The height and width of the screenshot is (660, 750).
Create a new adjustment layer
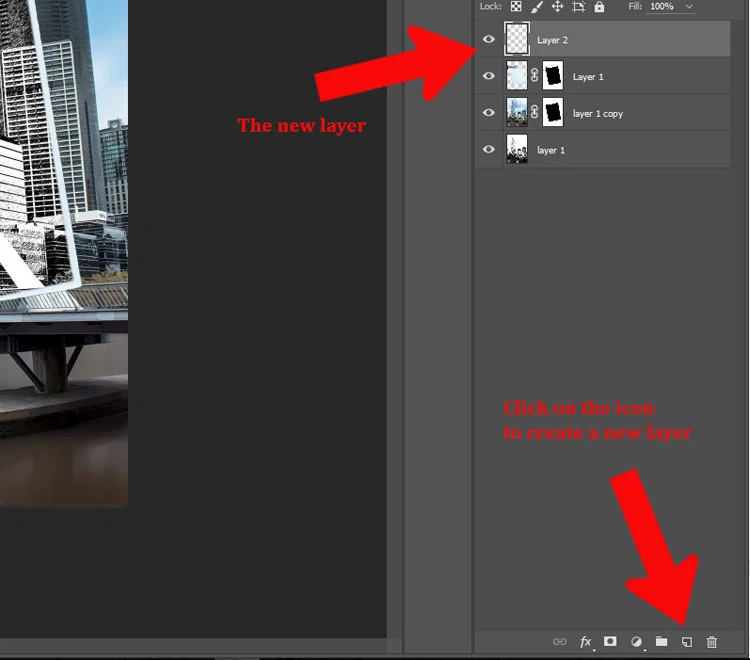tap(636, 642)
